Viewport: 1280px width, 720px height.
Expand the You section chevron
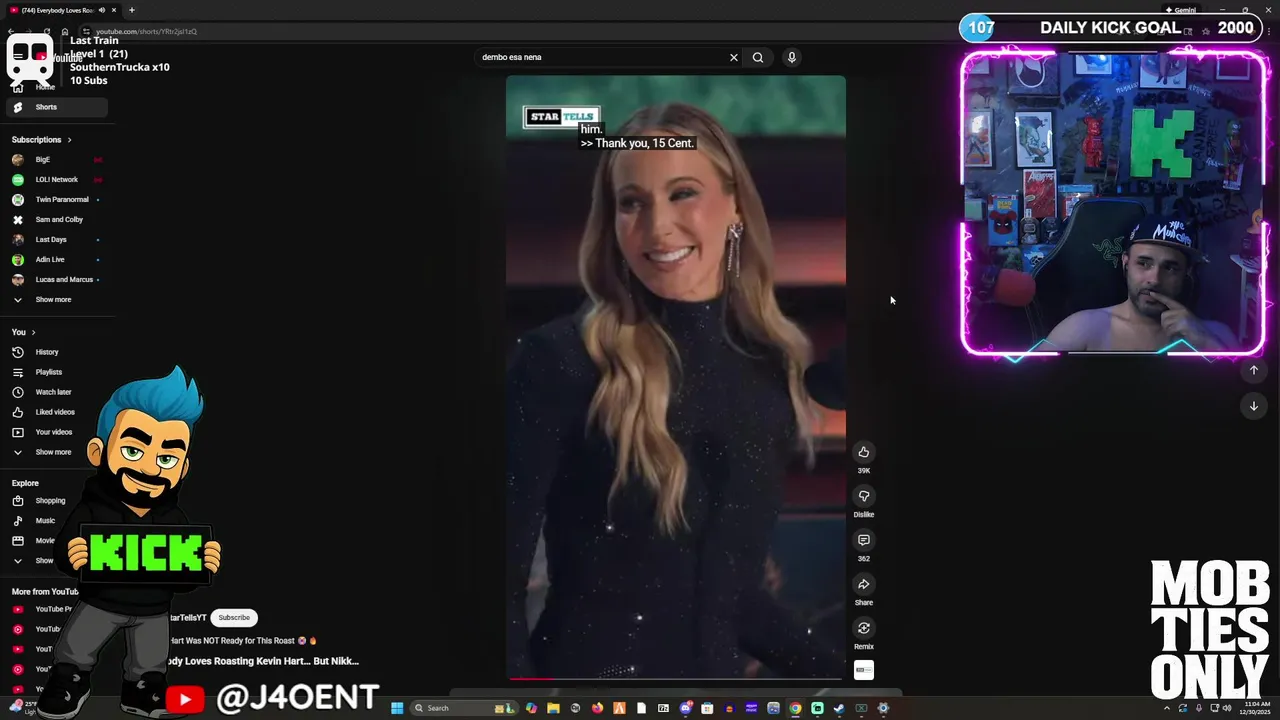(x=33, y=332)
